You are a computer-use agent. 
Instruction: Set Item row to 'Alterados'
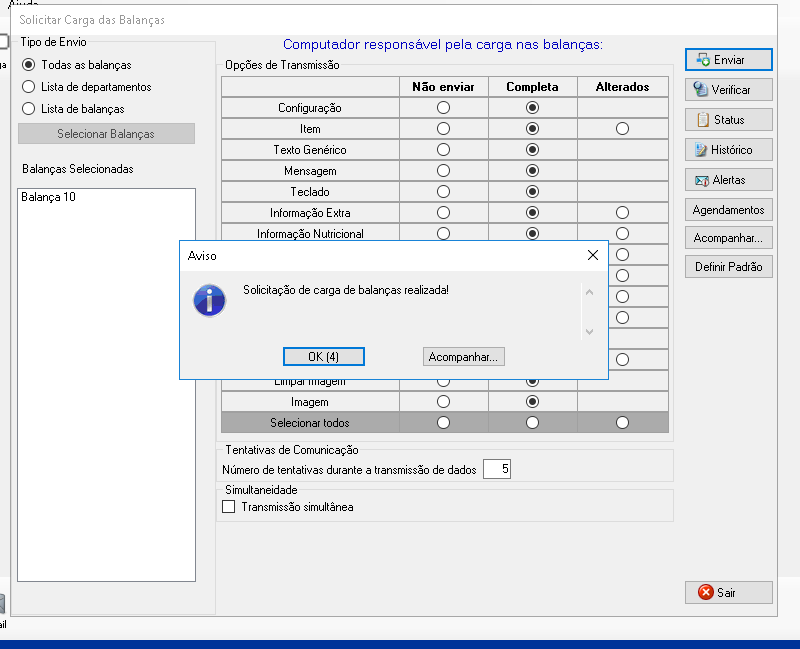click(622, 129)
